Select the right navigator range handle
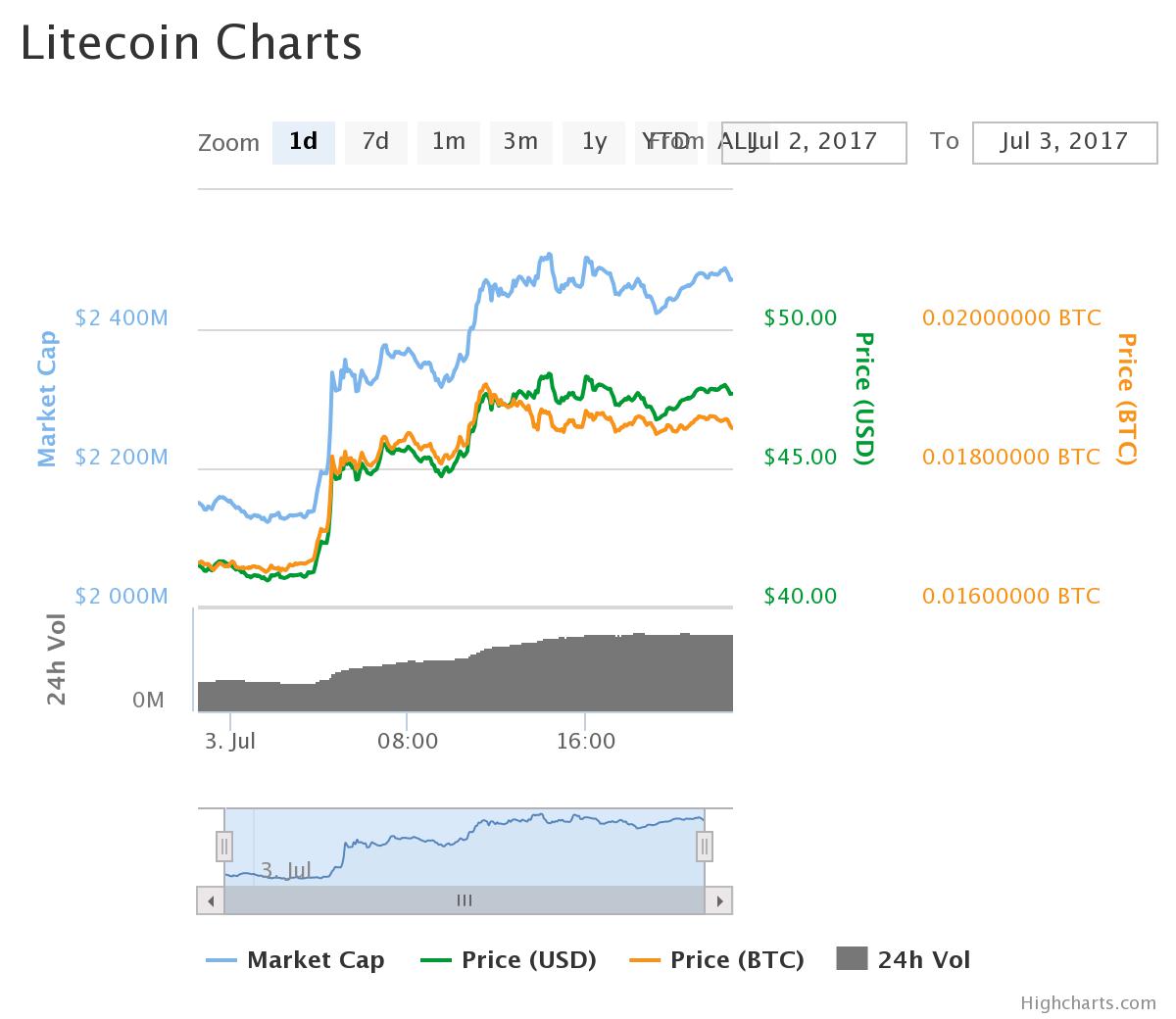This screenshot has height=1019, width=1176. (x=704, y=845)
